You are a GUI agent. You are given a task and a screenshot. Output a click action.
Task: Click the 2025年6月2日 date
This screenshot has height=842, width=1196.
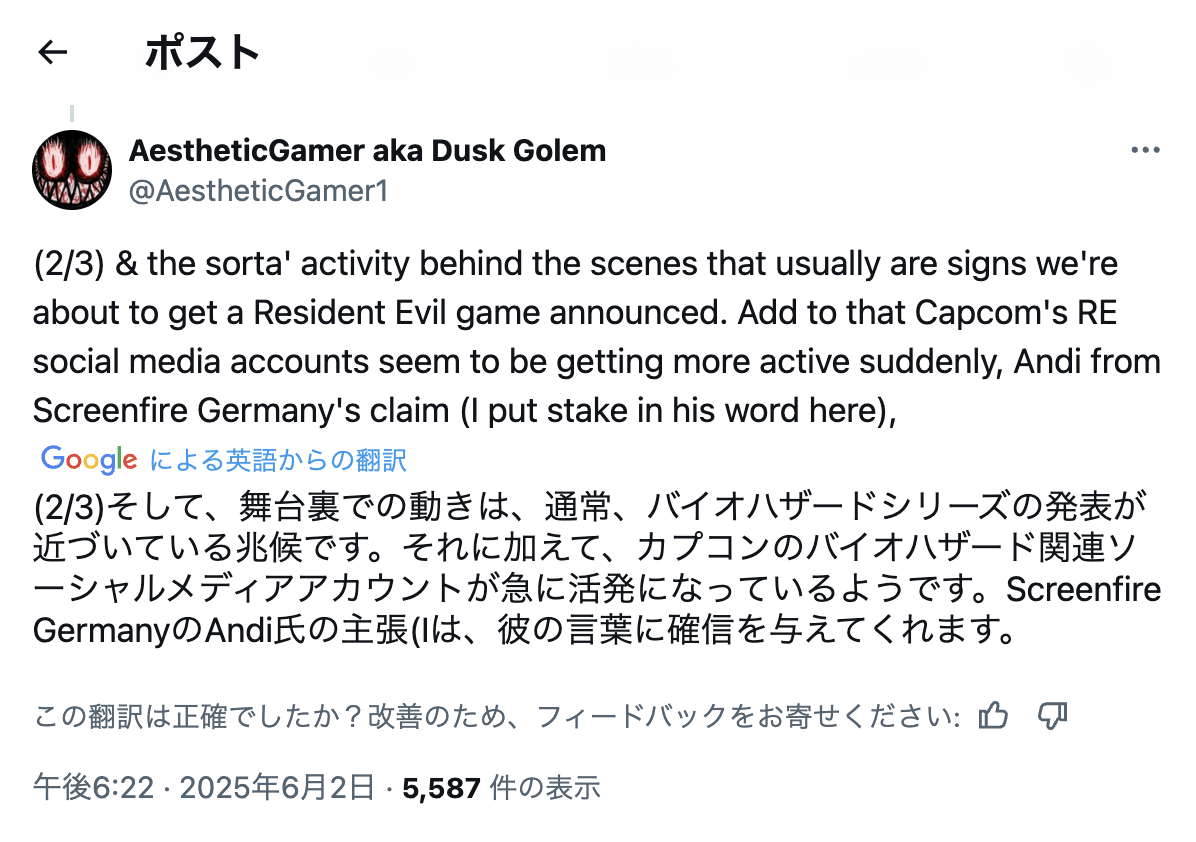click(x=277, y=787)
